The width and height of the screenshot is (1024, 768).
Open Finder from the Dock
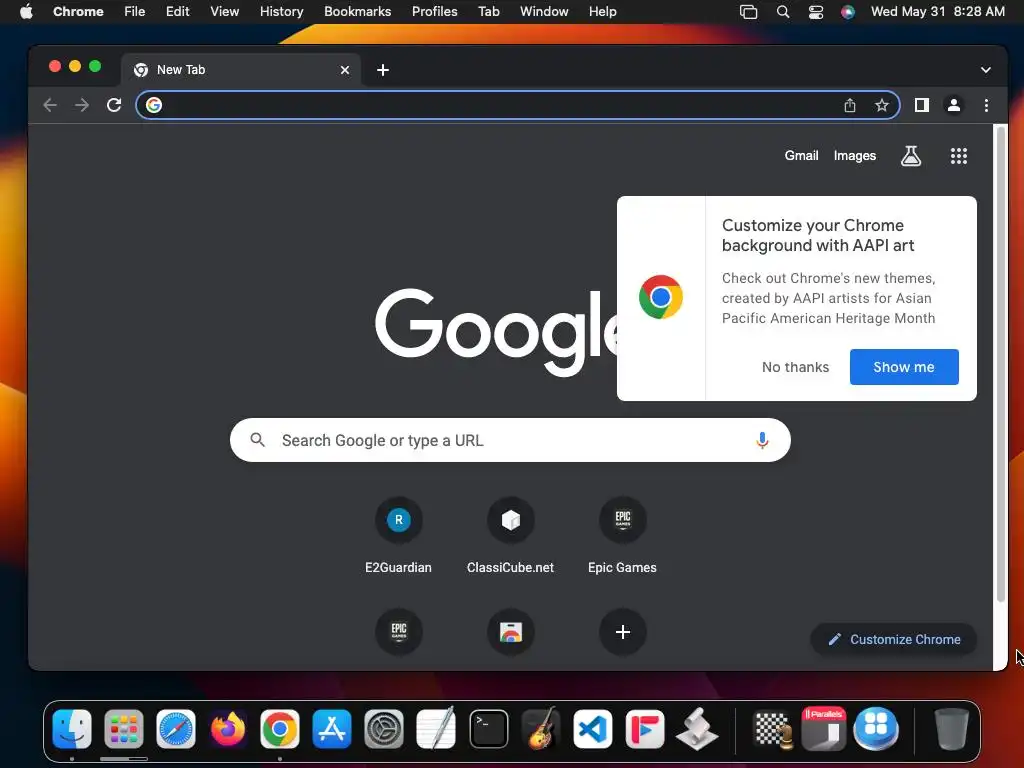72,728
